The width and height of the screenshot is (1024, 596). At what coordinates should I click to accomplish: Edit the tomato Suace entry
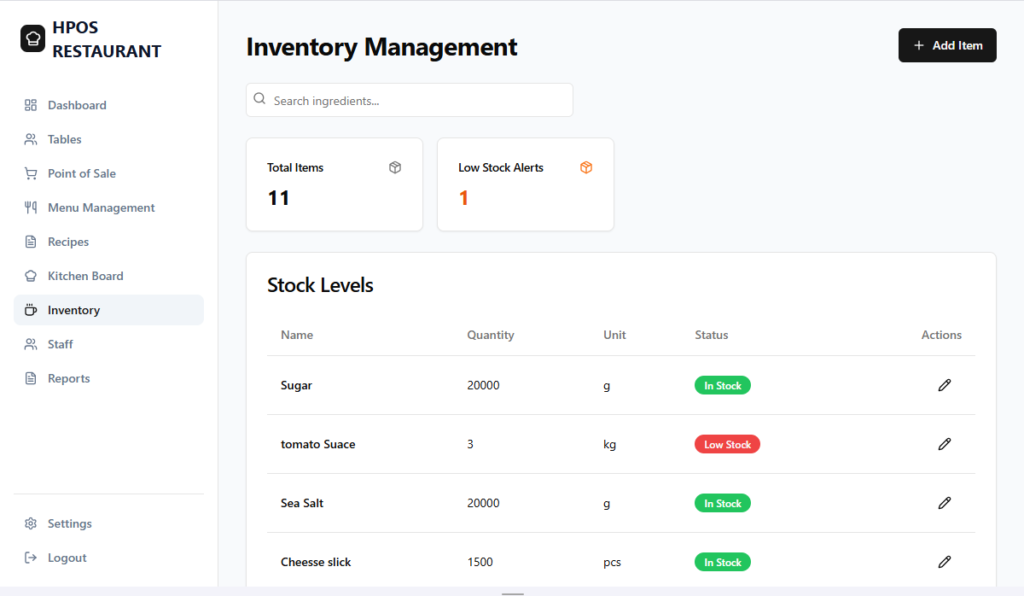pos(944,444)
